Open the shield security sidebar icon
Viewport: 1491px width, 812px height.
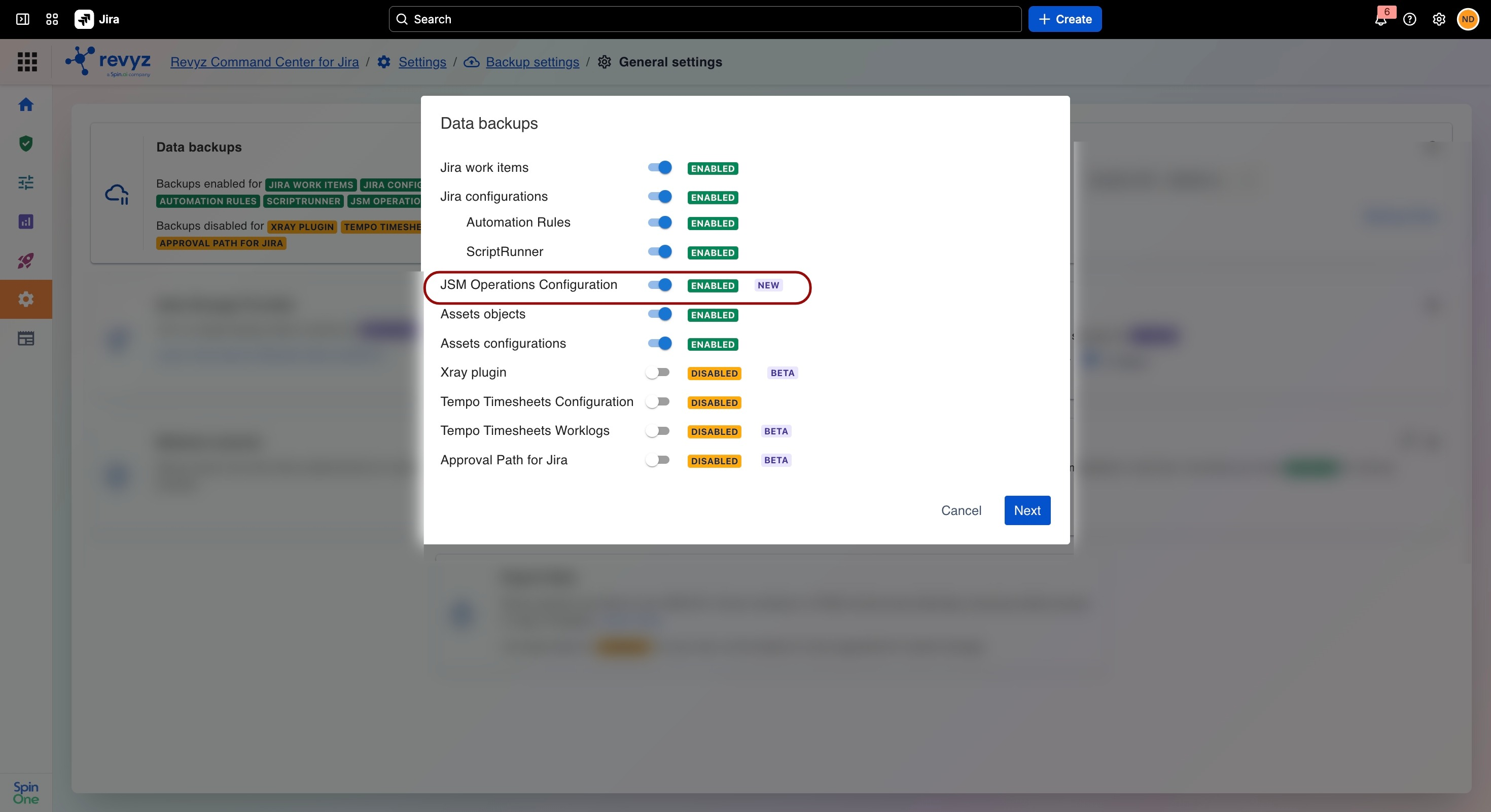coord(26,143)
